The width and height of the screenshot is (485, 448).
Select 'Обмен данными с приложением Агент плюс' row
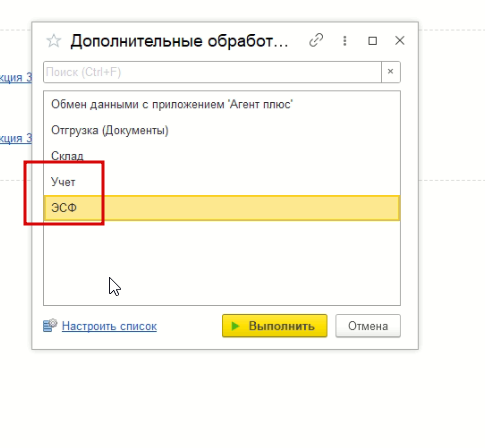222,104
